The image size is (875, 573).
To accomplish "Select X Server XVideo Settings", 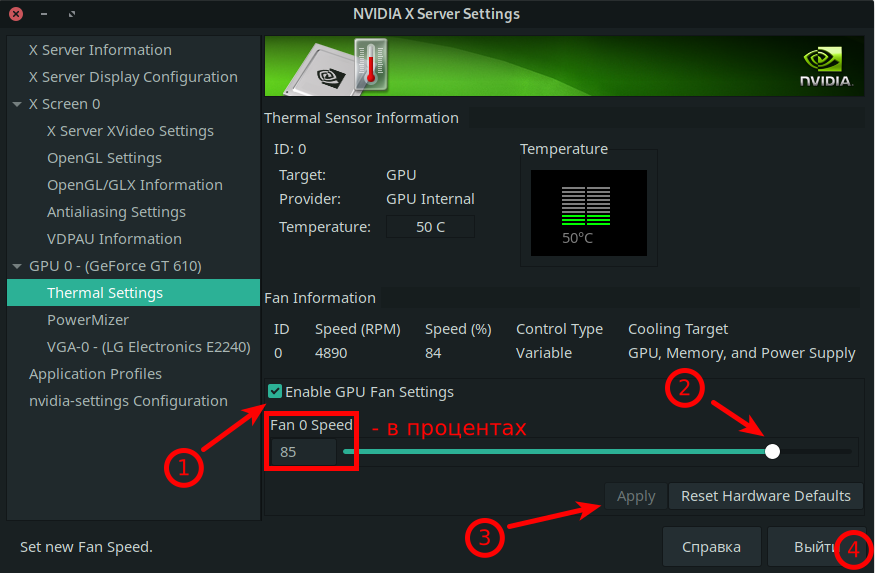I will click(x=131, y=131).
